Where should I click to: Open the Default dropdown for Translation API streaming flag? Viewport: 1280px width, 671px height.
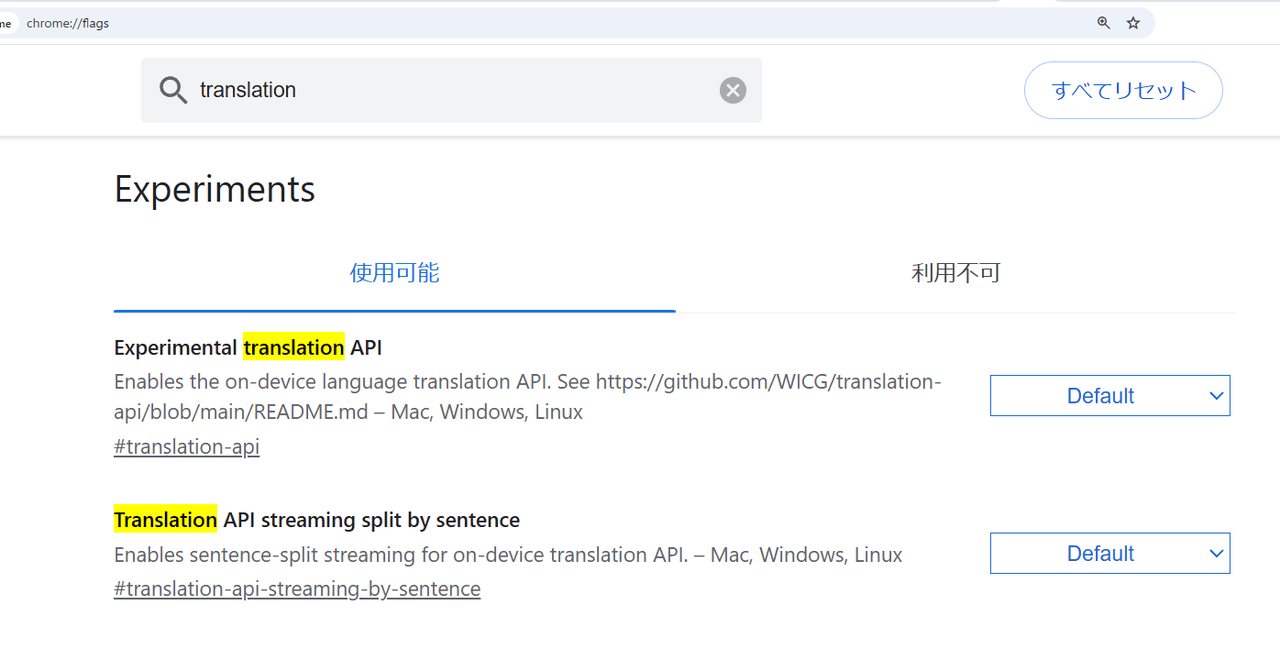point(1110,553)
